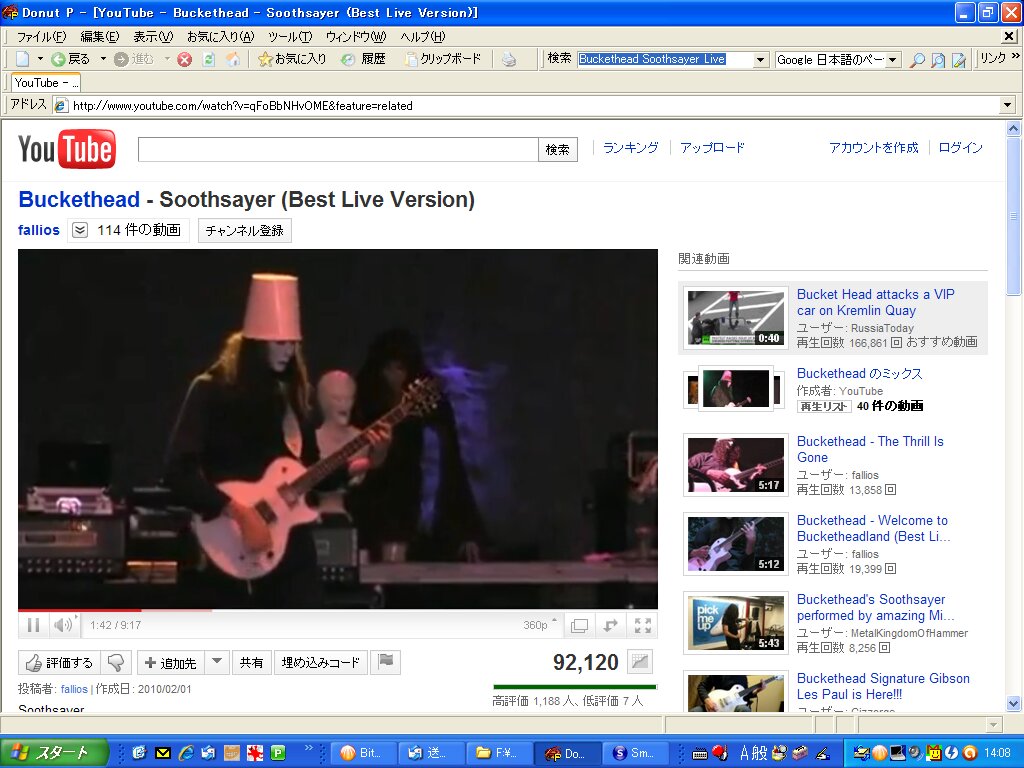Viewport: 1024px width, 768px height.
Task: Click the new page icon in toolbar
Action: [x=22, y=59]
